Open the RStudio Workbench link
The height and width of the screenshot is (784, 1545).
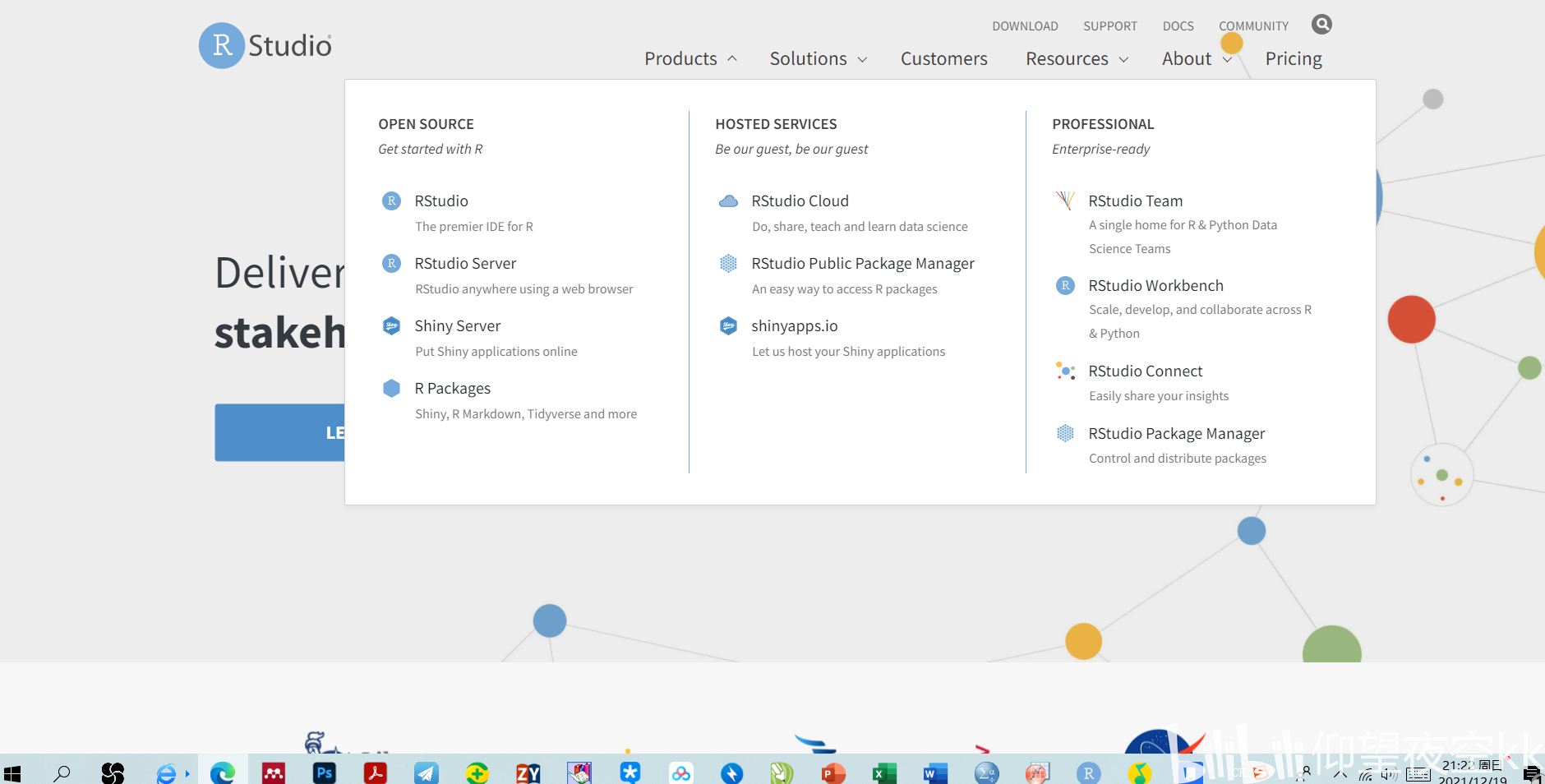[1156, 285]
